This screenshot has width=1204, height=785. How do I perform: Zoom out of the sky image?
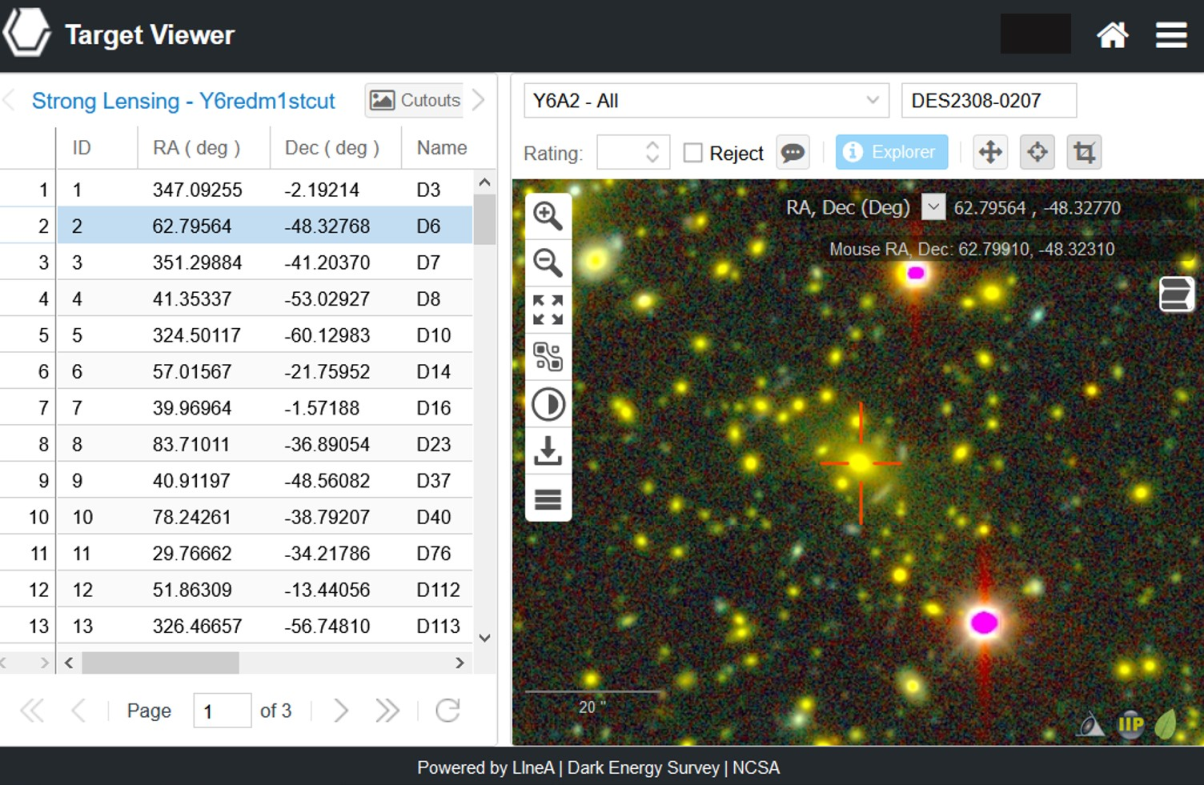pos(548,263)
